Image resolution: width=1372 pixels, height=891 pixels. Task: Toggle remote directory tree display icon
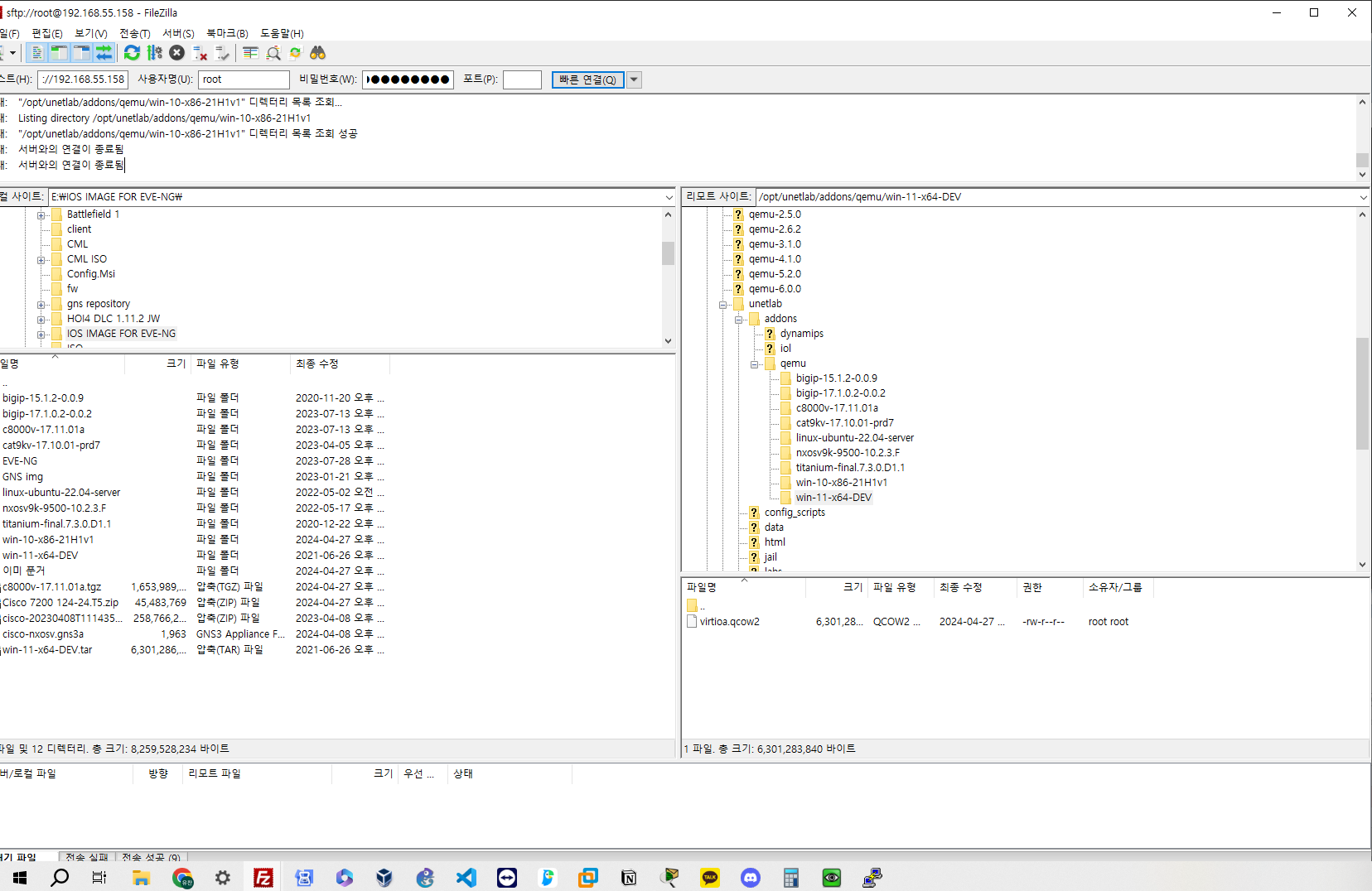[81, 53]
